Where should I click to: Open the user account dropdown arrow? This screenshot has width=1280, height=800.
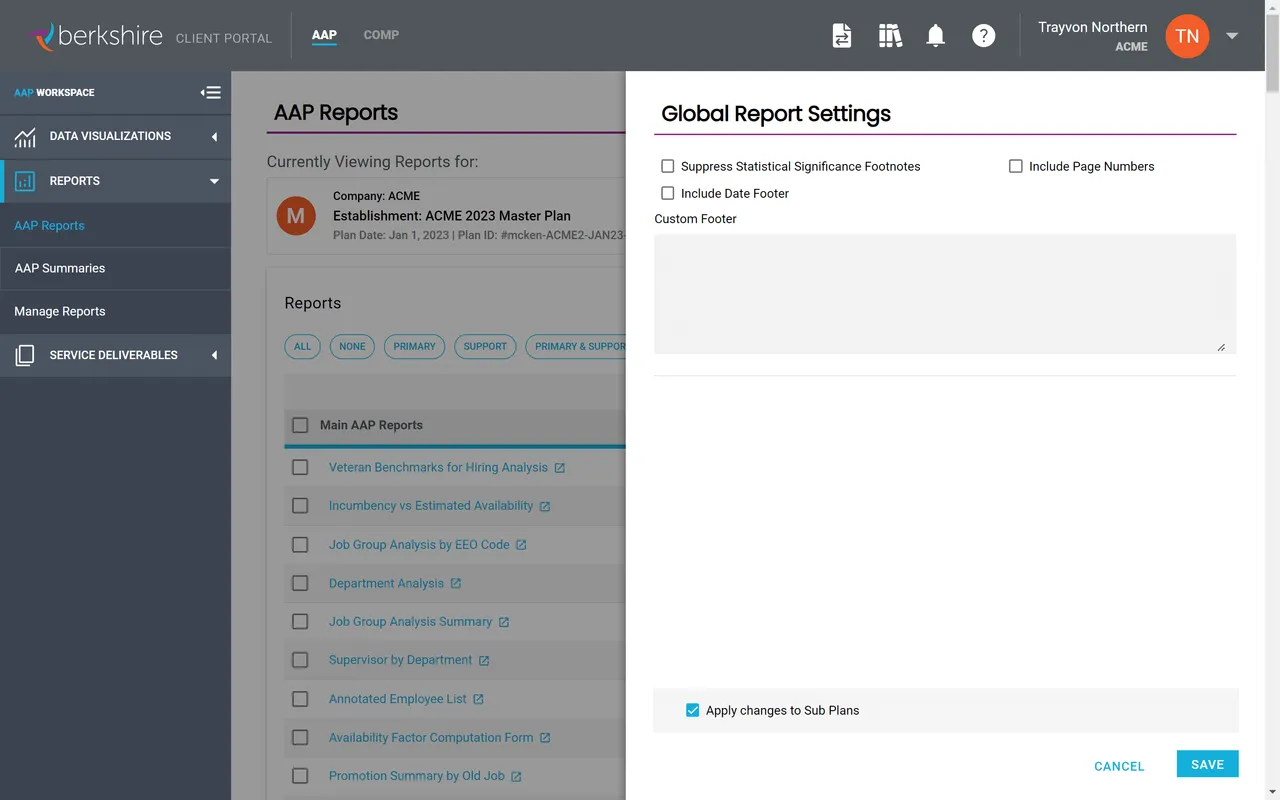pyautogui.click(x=1232, y=35)
